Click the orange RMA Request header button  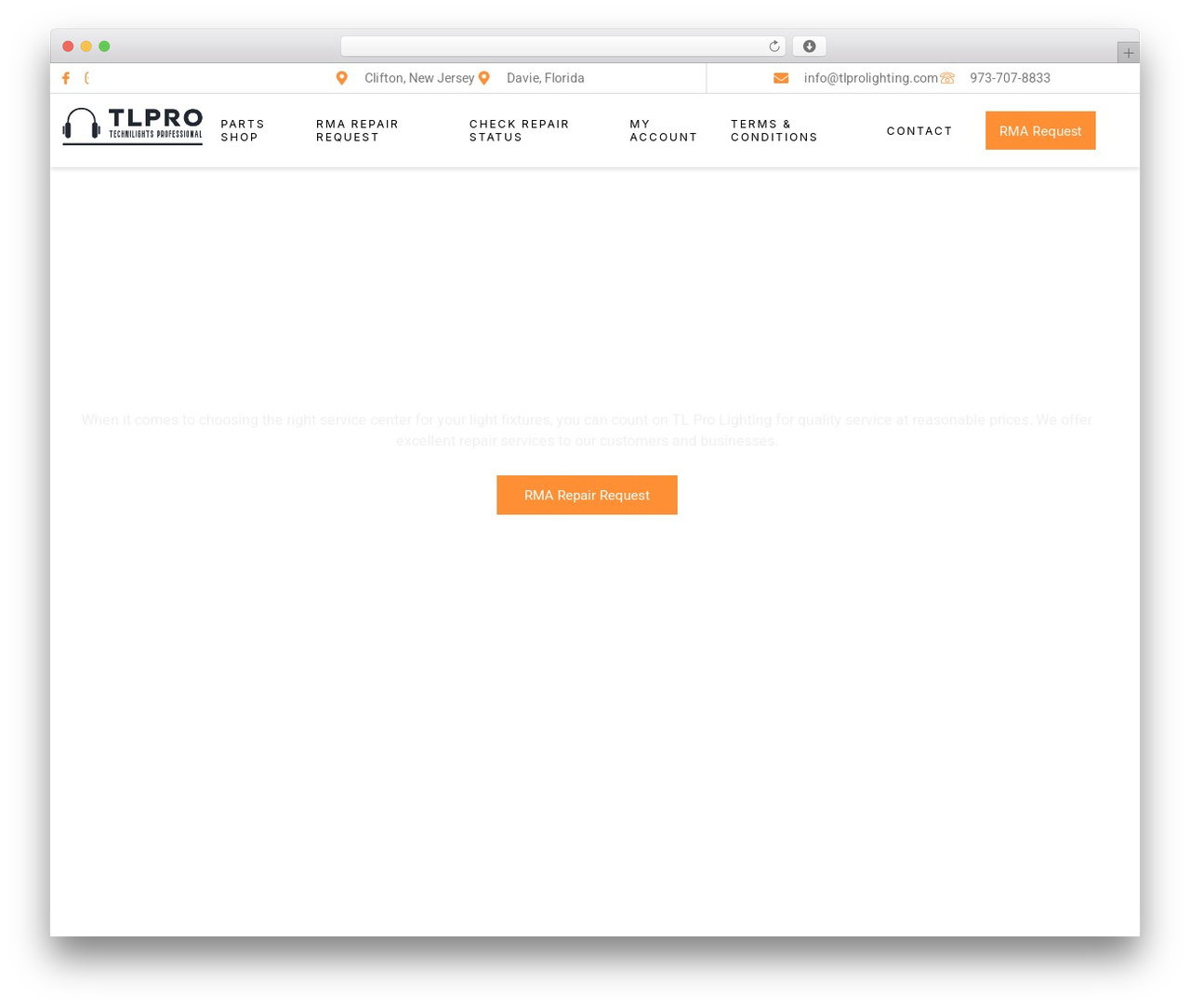point(1040,131)
